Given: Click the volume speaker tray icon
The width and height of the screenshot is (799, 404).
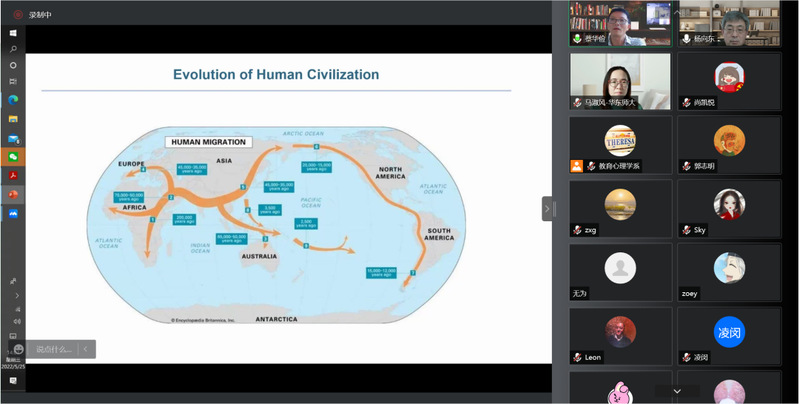Looking at the screenshot, I should click(17, 321).
